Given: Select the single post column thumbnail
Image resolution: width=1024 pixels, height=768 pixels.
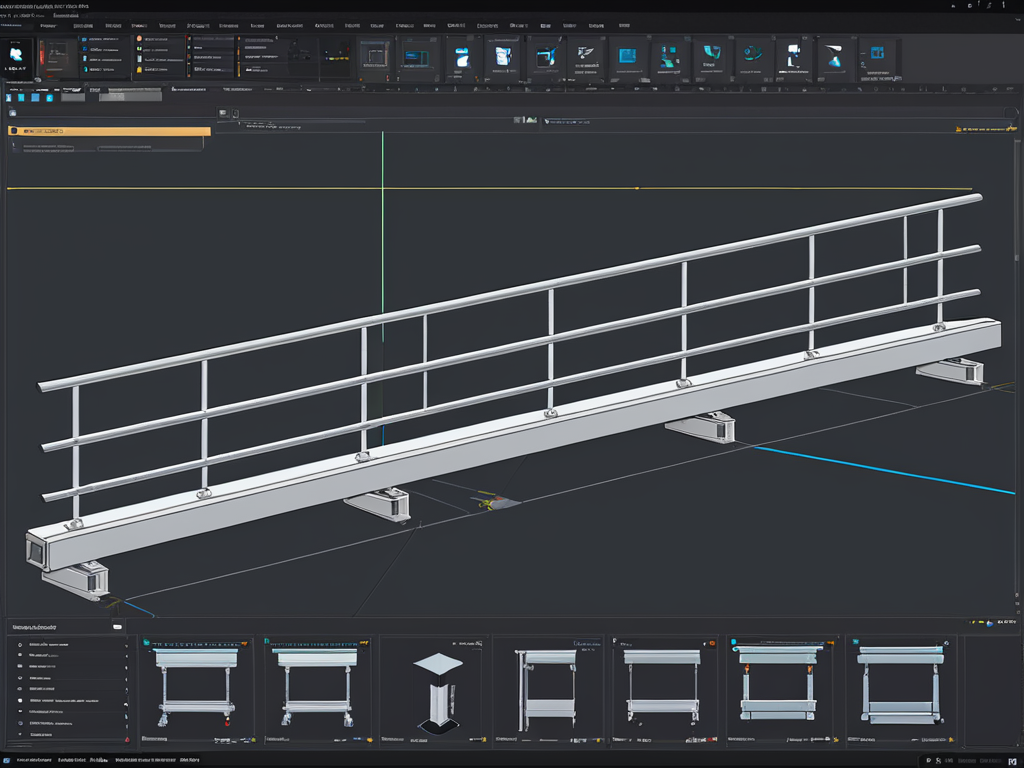Looking at the screenshot, I should click(x=437, y=688).
